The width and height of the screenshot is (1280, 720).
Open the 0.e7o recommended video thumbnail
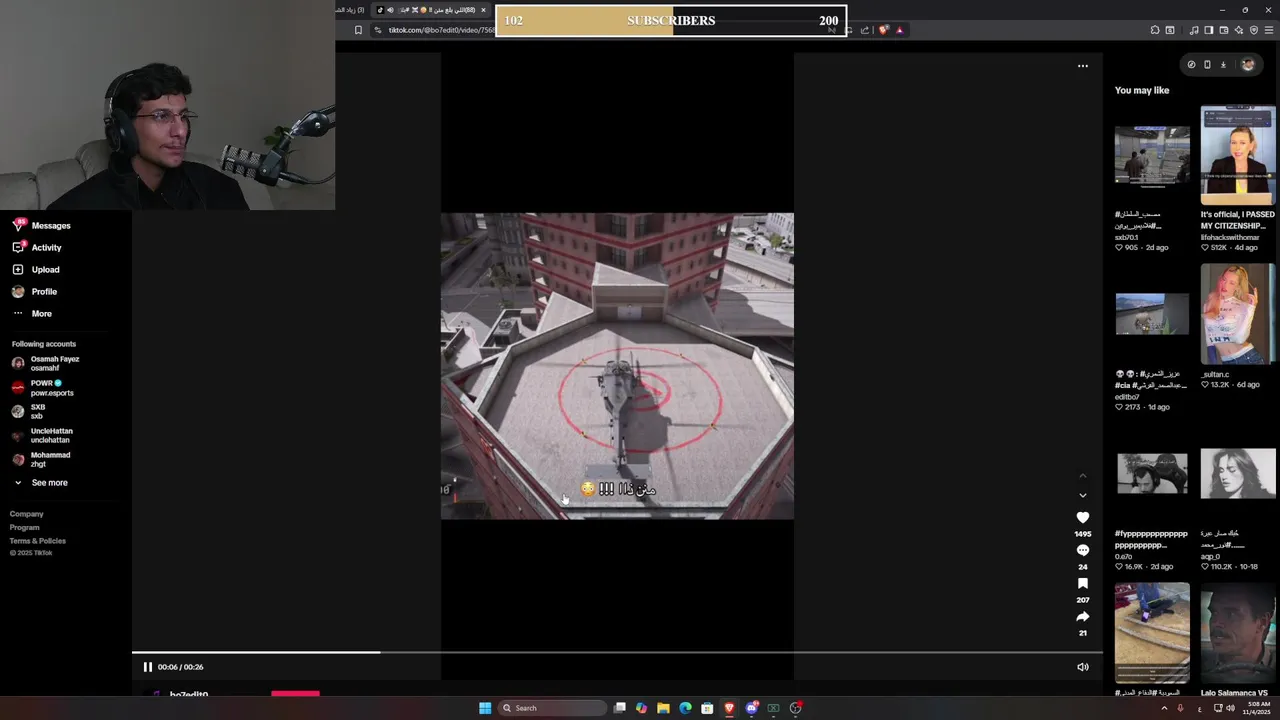(1152, 473)
